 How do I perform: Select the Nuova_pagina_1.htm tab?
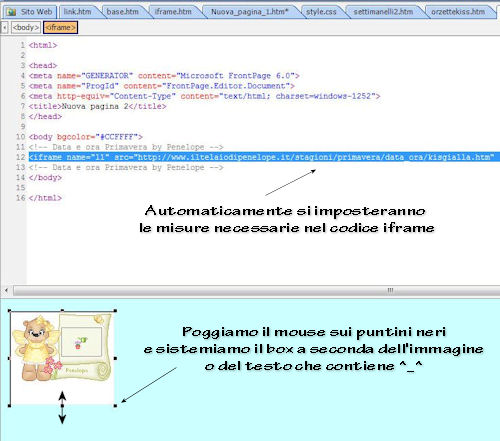click(249, 12)
